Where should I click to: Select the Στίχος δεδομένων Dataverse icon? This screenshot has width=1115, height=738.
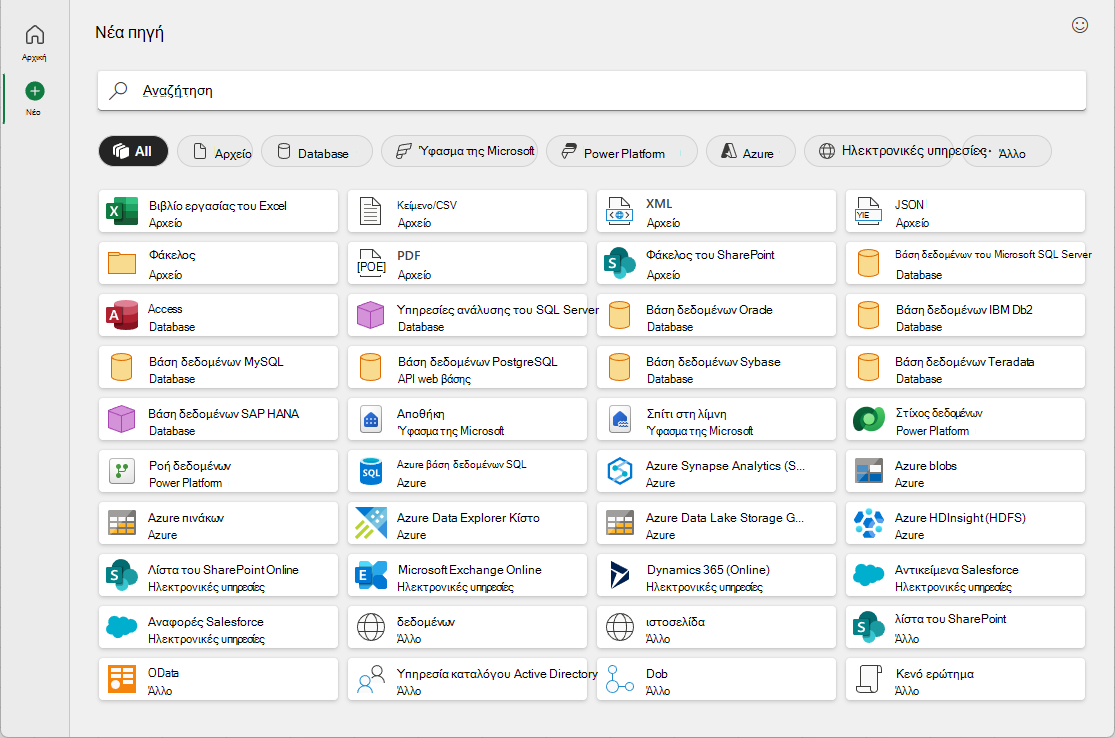tap(868, 419)
